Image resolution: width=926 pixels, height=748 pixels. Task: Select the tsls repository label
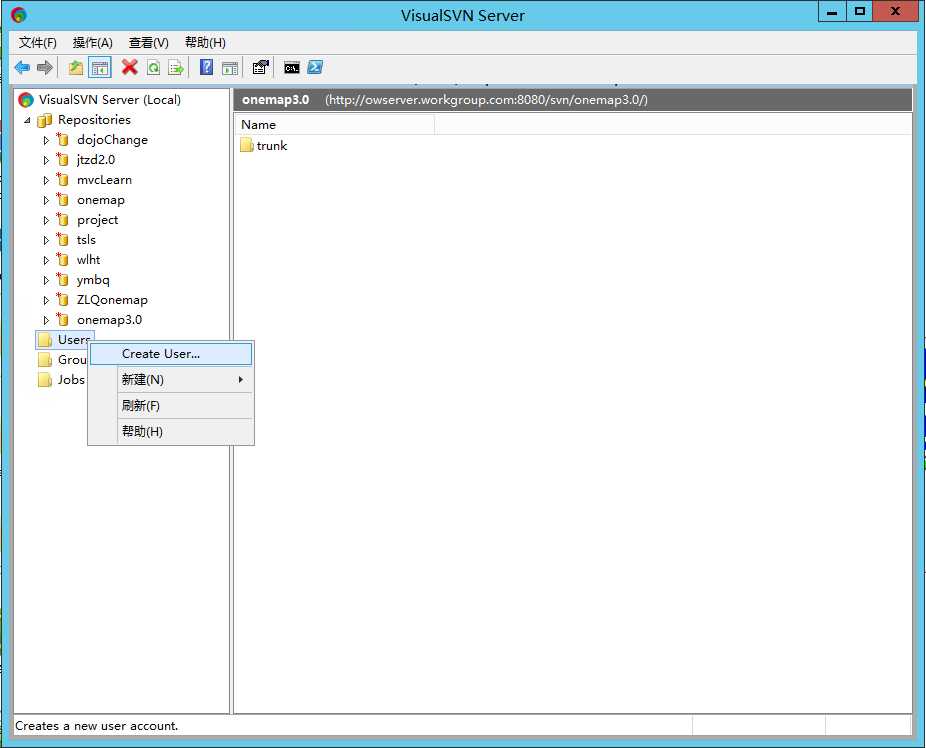click(86, 240)
